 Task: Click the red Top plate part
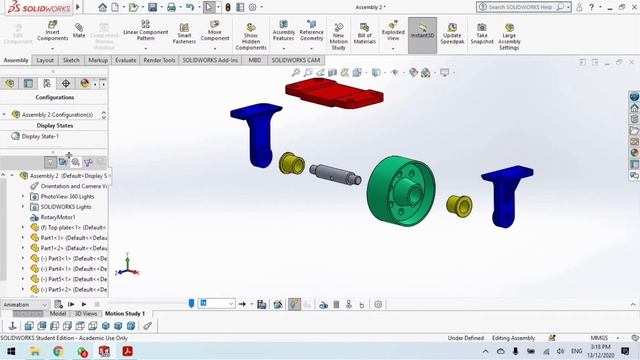click(x=334, y=93)
